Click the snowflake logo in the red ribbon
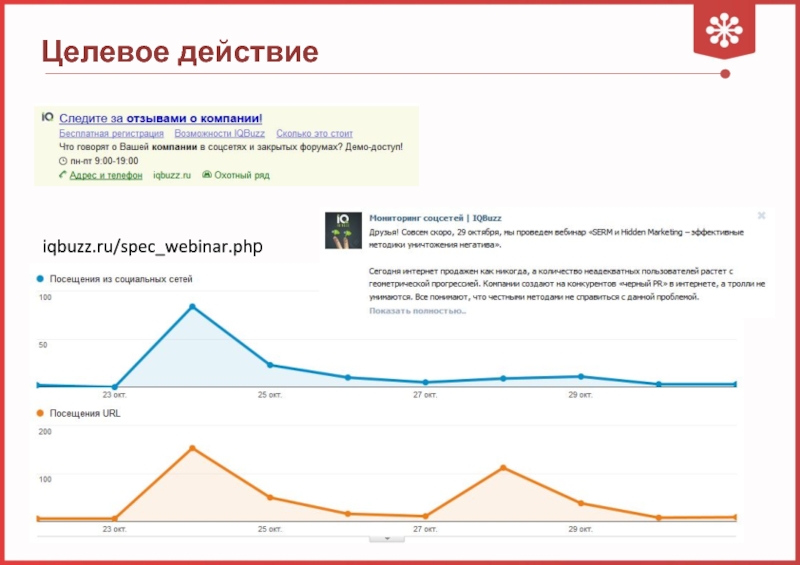 pos(724,31)
